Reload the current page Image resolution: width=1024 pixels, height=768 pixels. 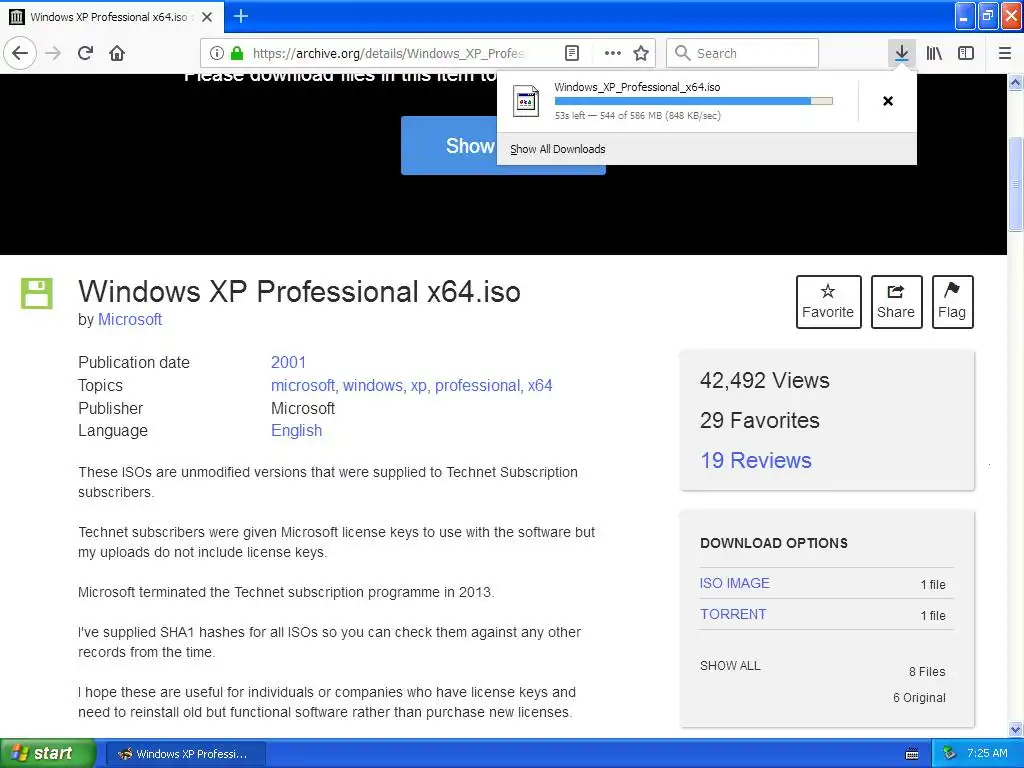click(x=85, y=53)
